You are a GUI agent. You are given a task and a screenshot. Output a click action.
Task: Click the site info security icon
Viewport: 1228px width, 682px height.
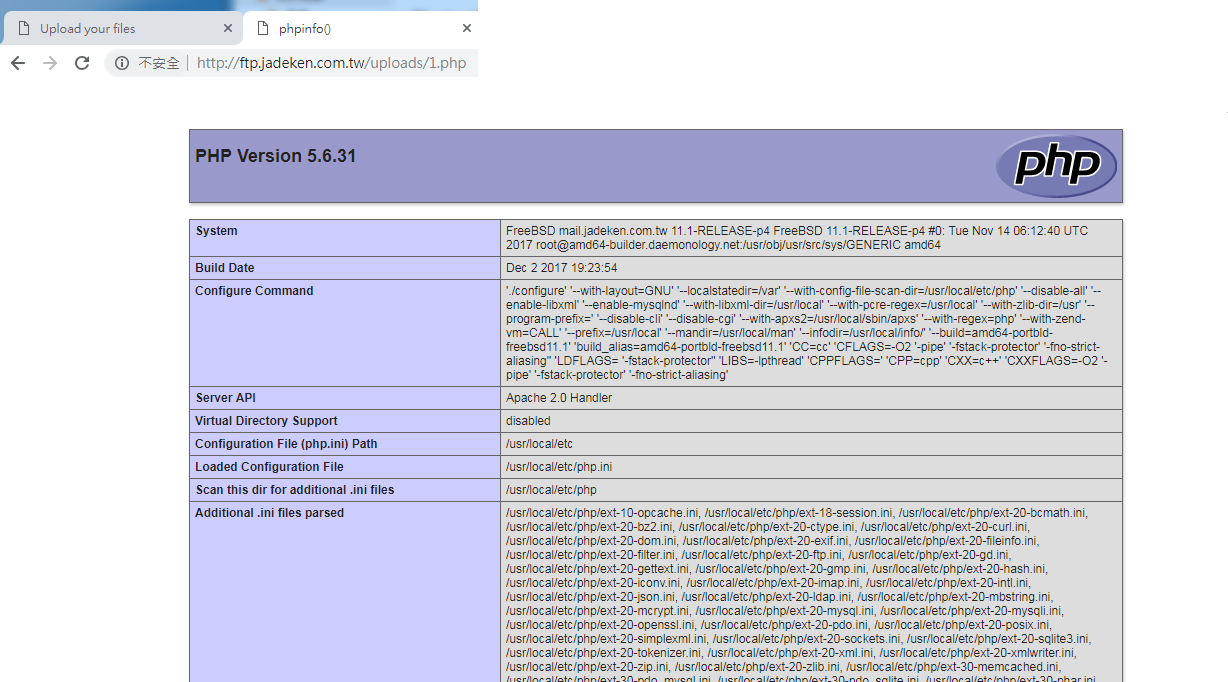click(x=122, y=63)
